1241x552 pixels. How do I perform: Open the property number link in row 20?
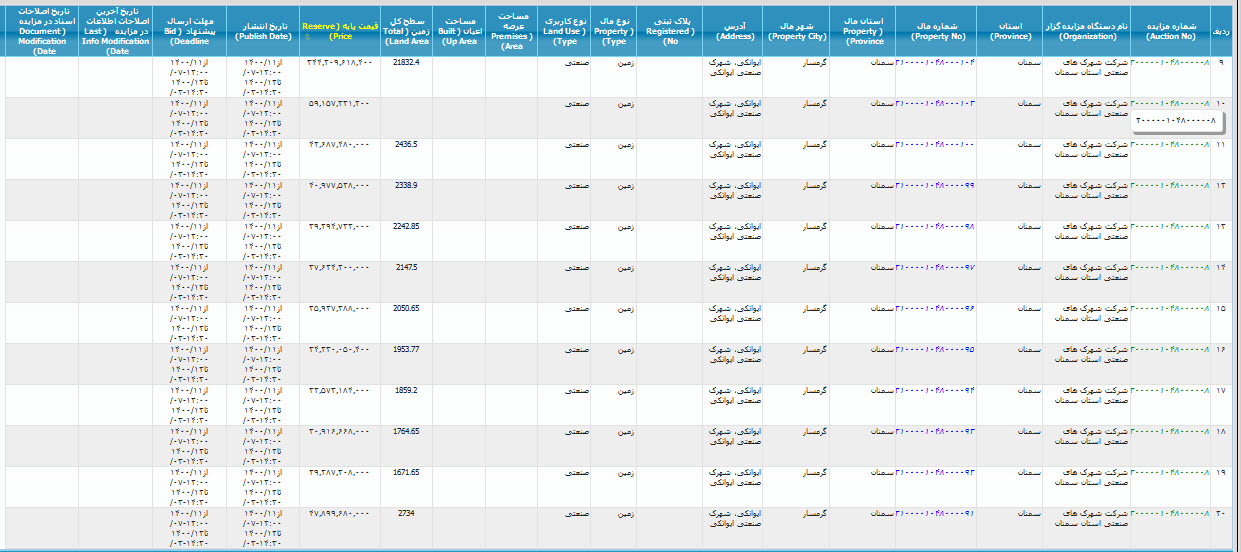(934, 514)
